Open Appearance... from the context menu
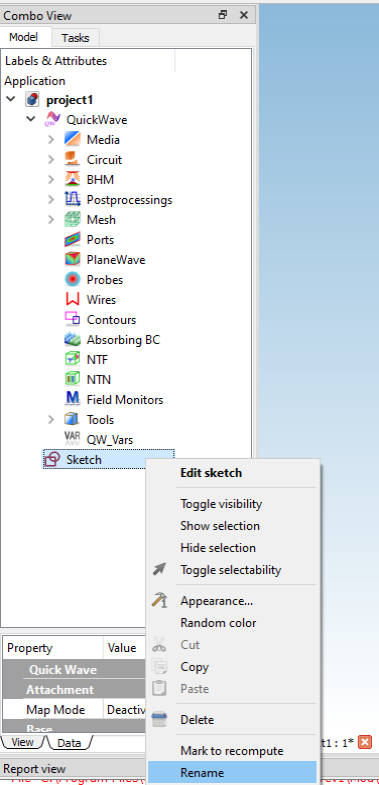The image size is (379, 785). 217,601
